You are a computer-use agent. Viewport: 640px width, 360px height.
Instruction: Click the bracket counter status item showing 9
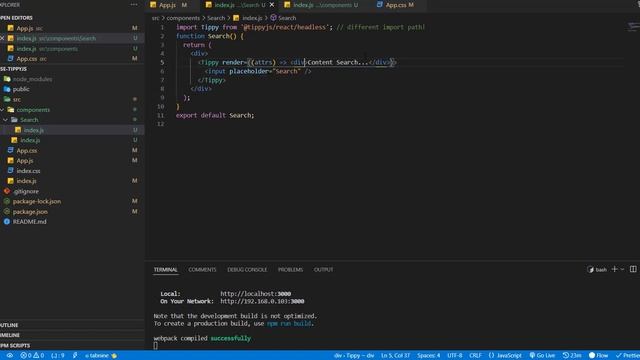[58, 355]
